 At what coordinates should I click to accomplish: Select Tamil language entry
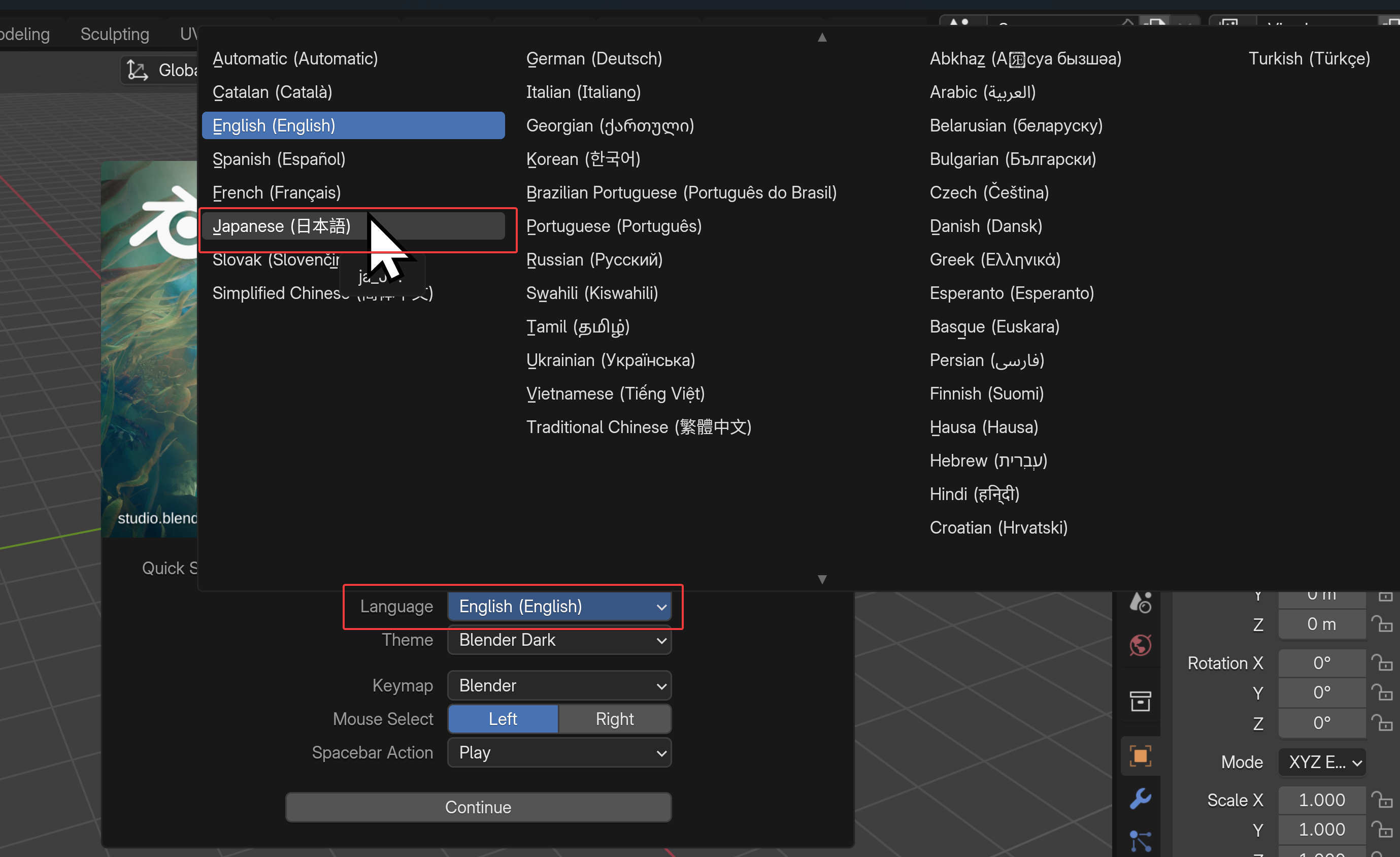577,327
